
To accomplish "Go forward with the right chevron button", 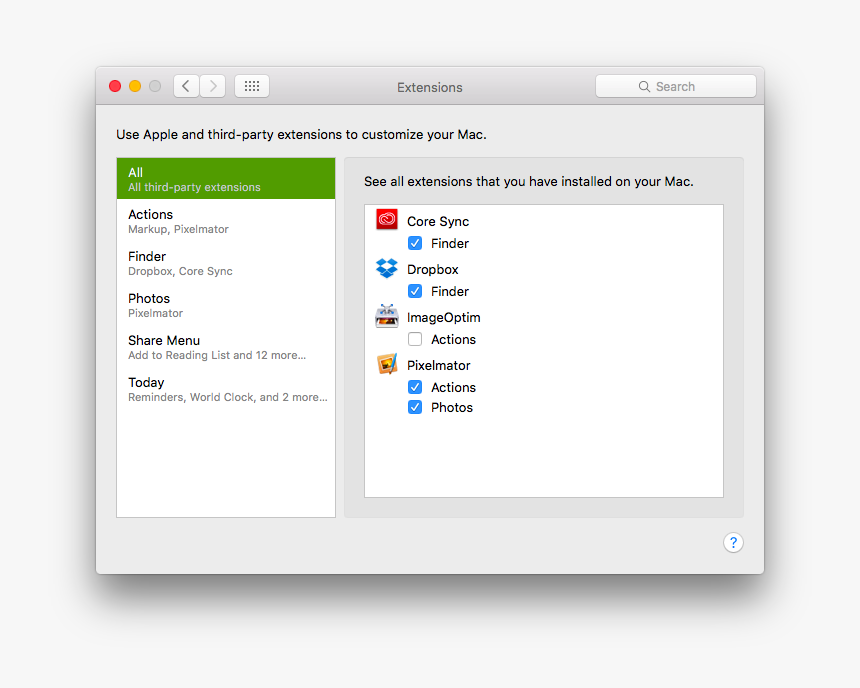I will 213,86.
